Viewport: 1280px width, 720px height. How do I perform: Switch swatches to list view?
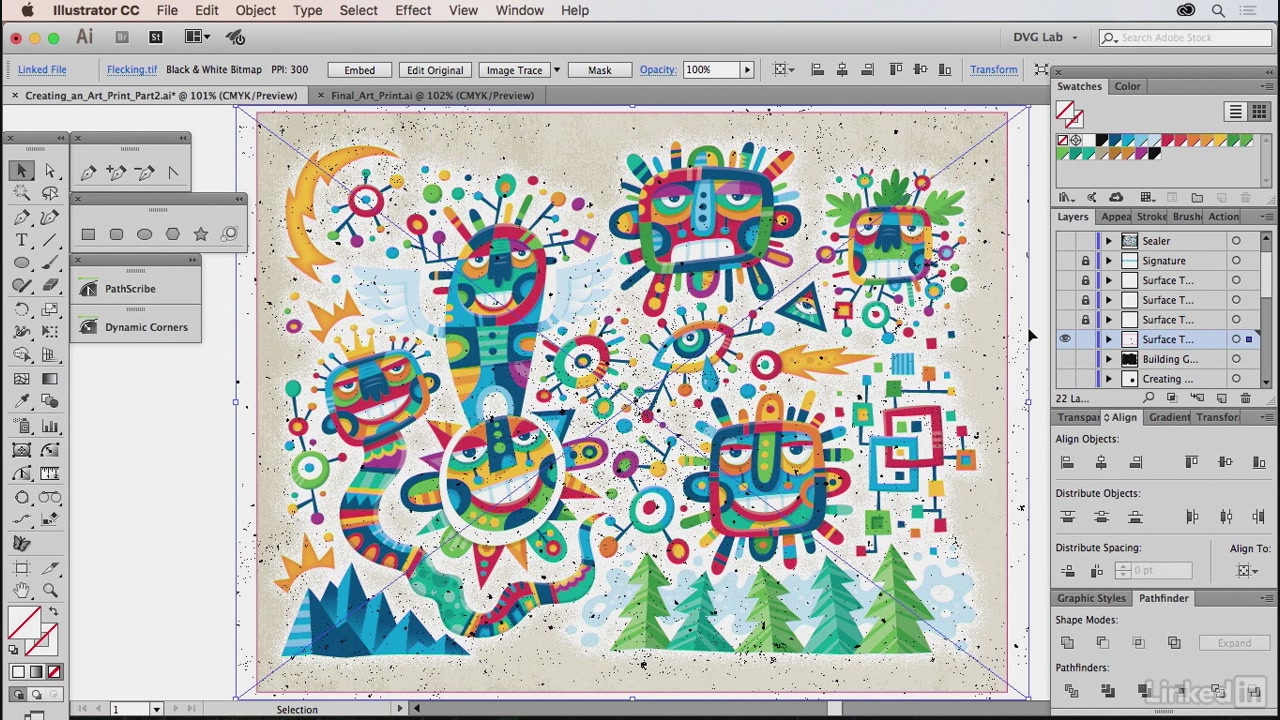[x=1235, y=112]
